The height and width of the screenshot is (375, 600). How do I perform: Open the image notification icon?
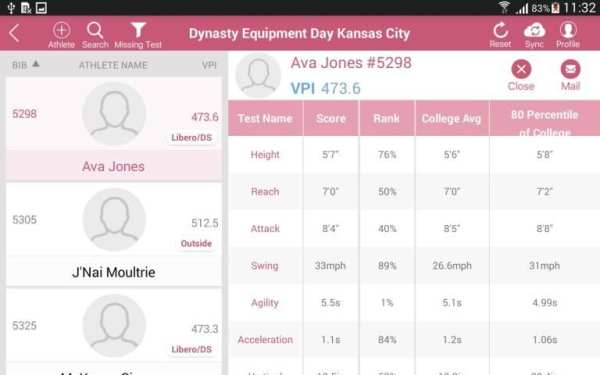(x=41, y=8)
